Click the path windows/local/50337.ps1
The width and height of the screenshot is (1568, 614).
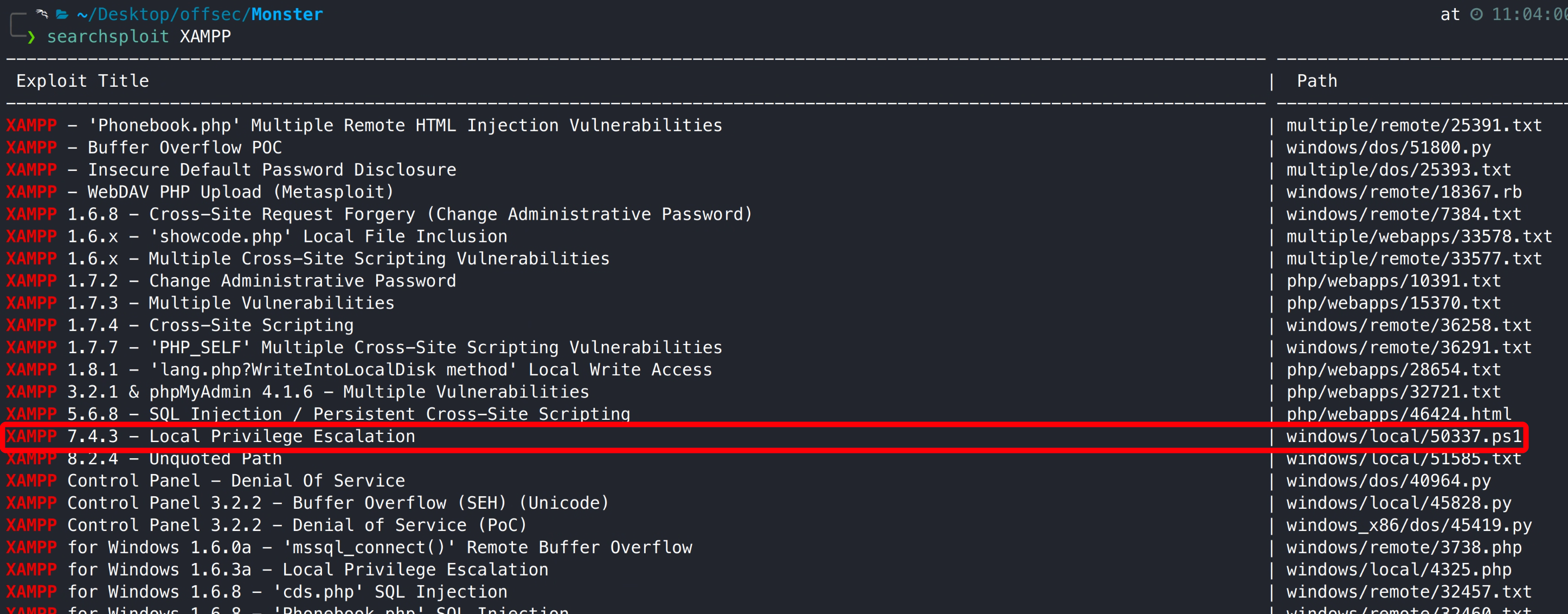[1404, 436]
